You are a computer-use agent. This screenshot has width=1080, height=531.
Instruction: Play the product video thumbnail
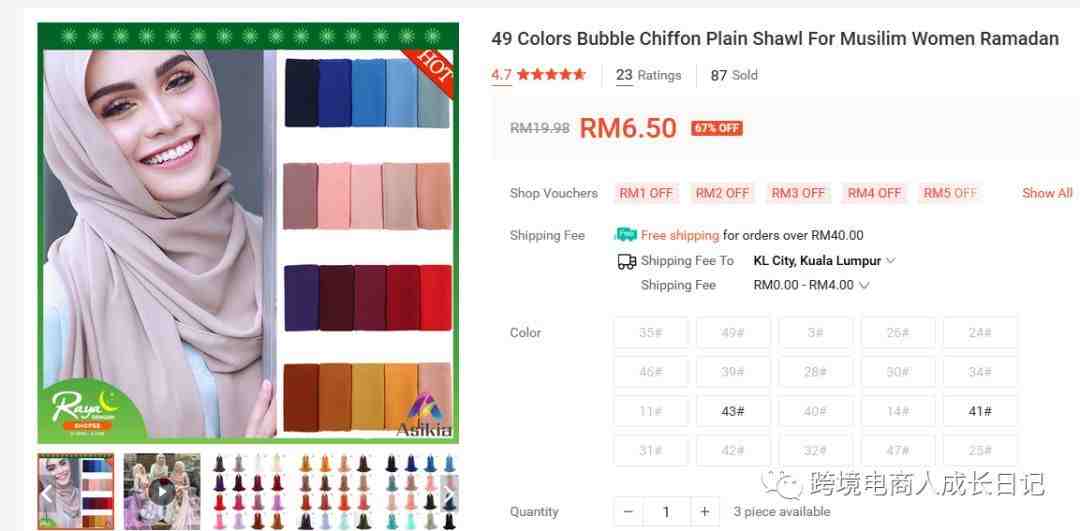click(162, 492)
